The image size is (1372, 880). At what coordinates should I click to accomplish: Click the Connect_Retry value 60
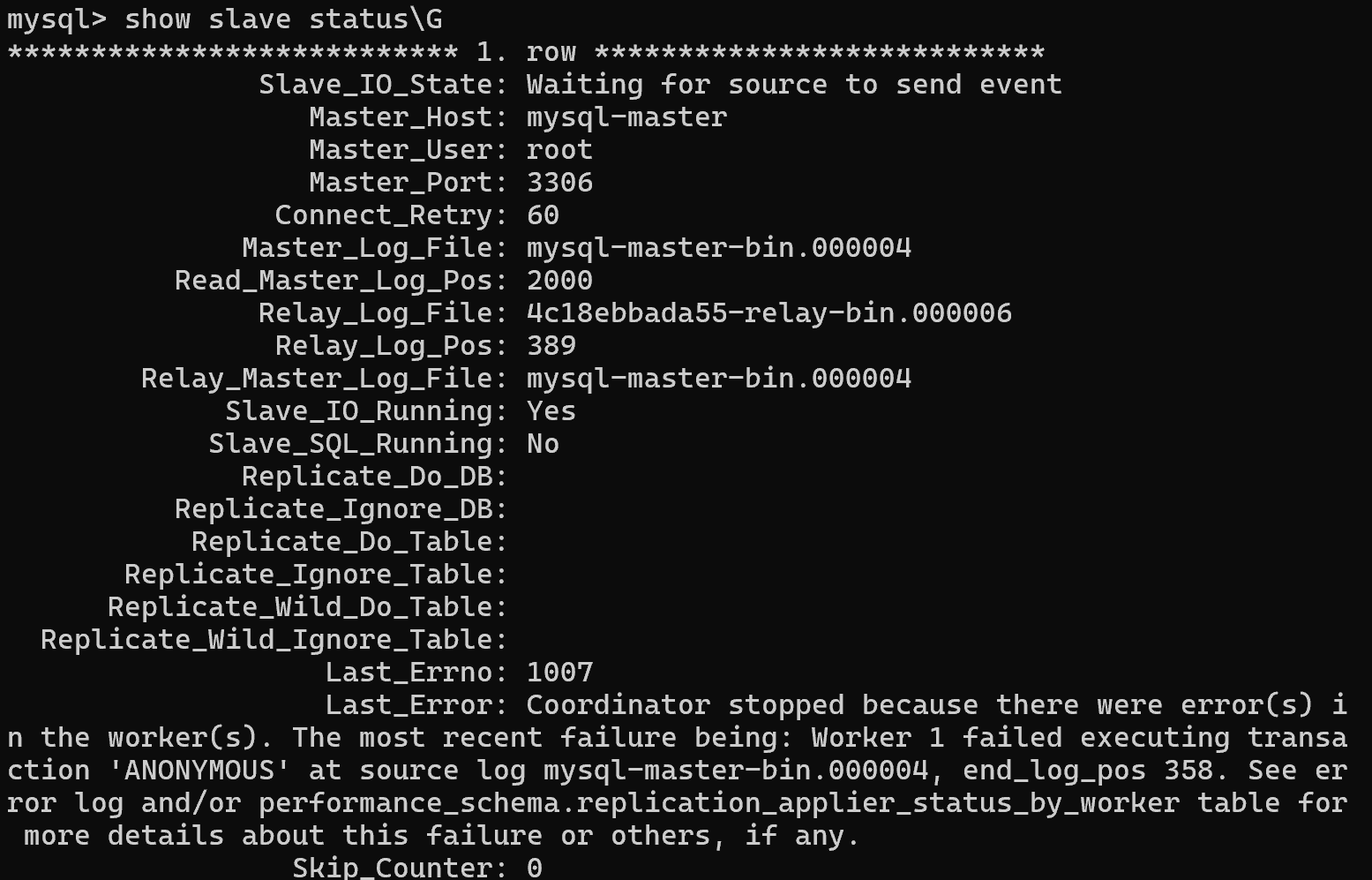543,215
